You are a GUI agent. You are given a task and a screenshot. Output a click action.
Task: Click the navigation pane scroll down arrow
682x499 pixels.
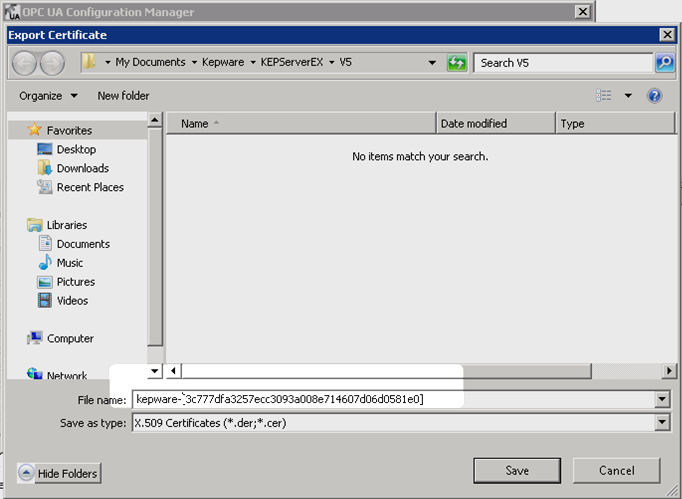point(154,371)
